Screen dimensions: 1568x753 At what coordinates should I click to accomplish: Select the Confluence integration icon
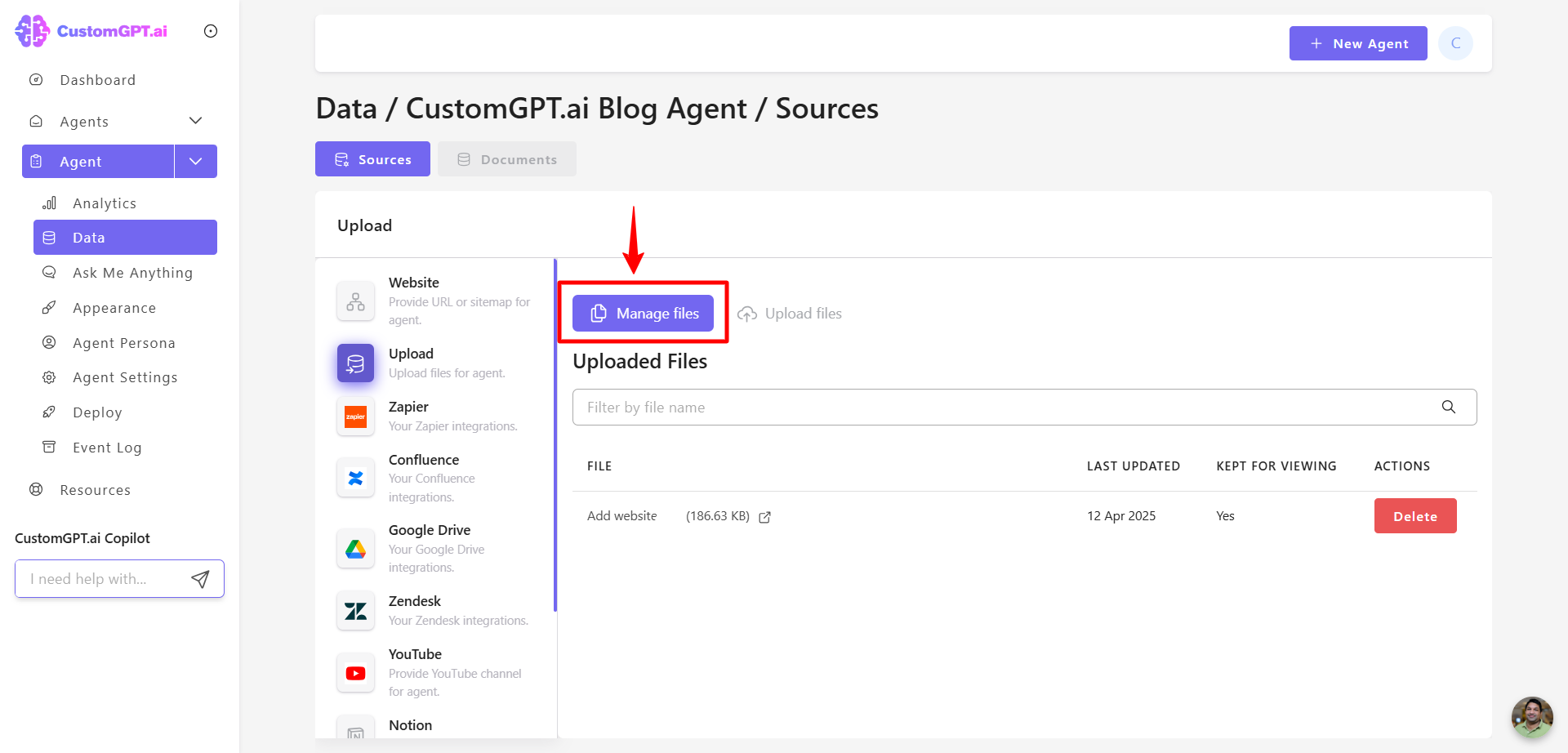pyautogui.click(x=355, y=478)
